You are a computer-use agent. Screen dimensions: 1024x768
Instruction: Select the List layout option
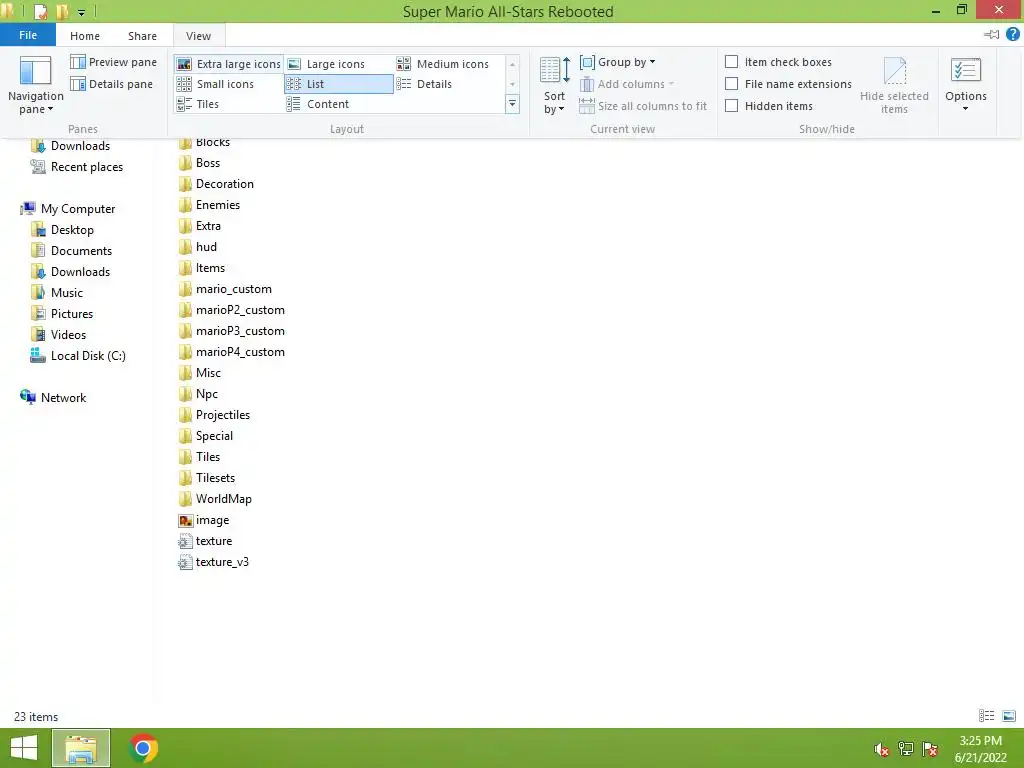coord(338,84)
